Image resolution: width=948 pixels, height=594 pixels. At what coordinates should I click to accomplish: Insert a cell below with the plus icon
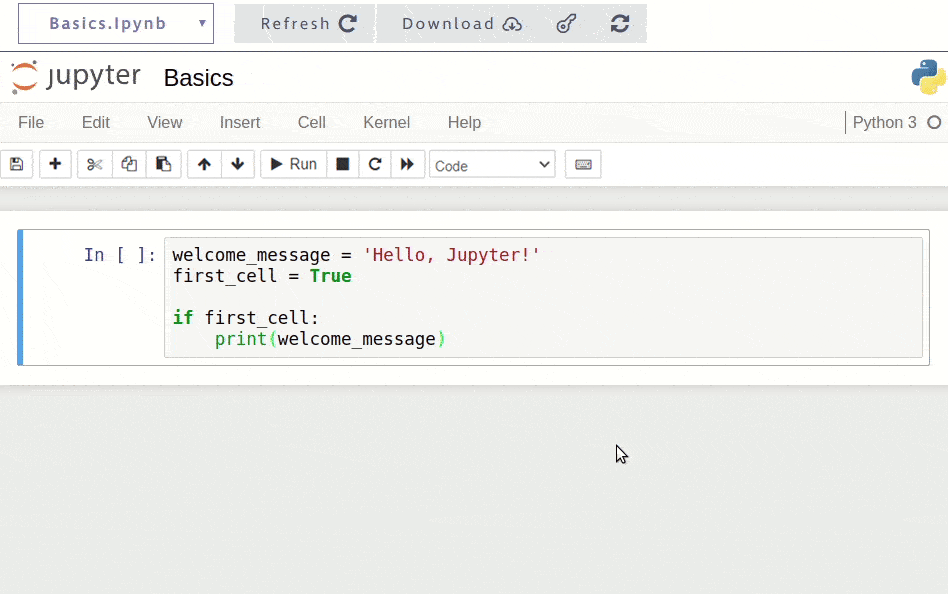click(x=55, y=164)
